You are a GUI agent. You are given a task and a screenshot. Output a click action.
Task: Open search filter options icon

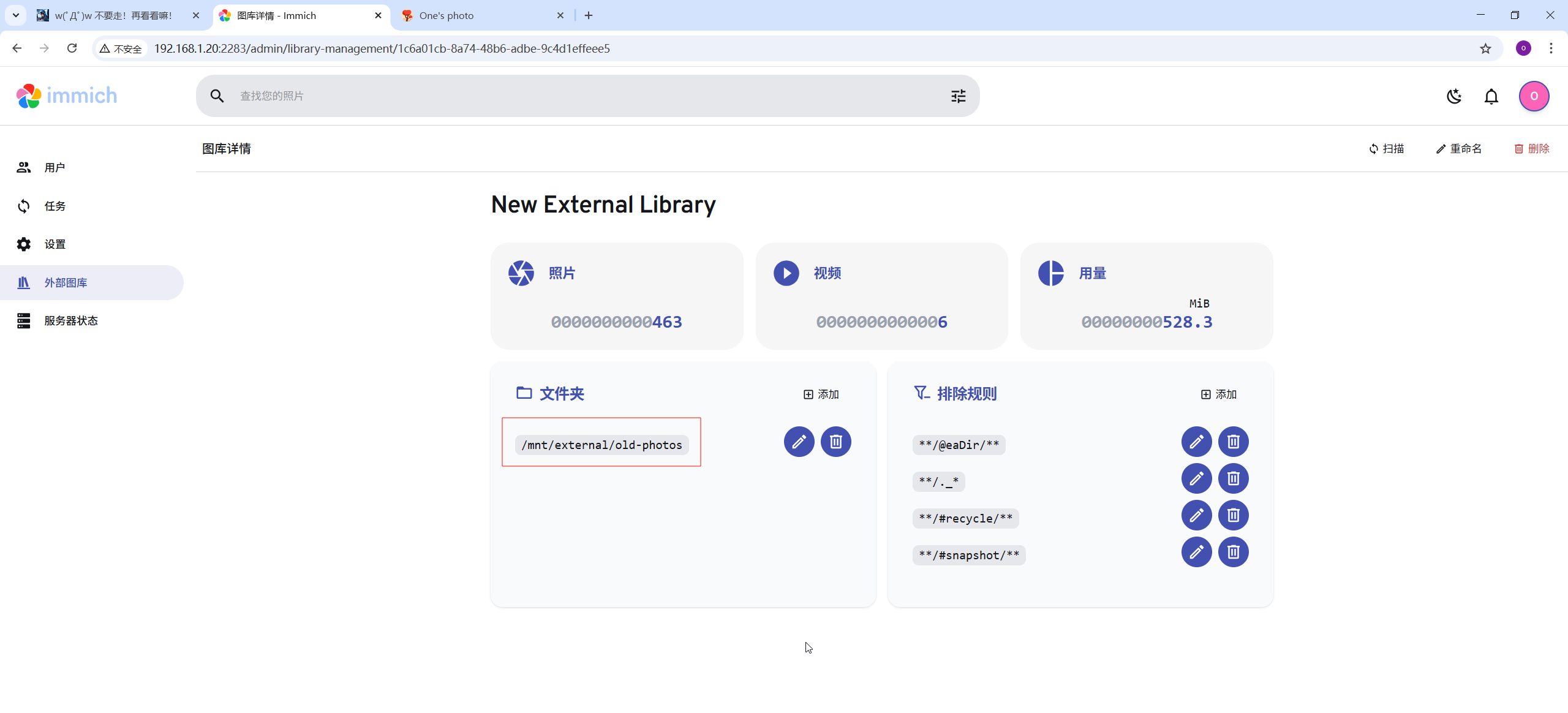[958, 96]
